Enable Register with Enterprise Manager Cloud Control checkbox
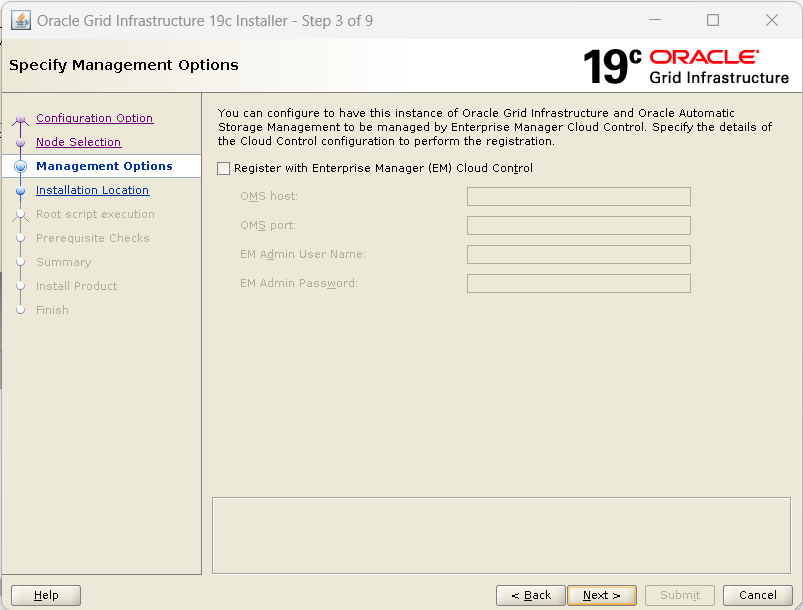 coord(223,169)
